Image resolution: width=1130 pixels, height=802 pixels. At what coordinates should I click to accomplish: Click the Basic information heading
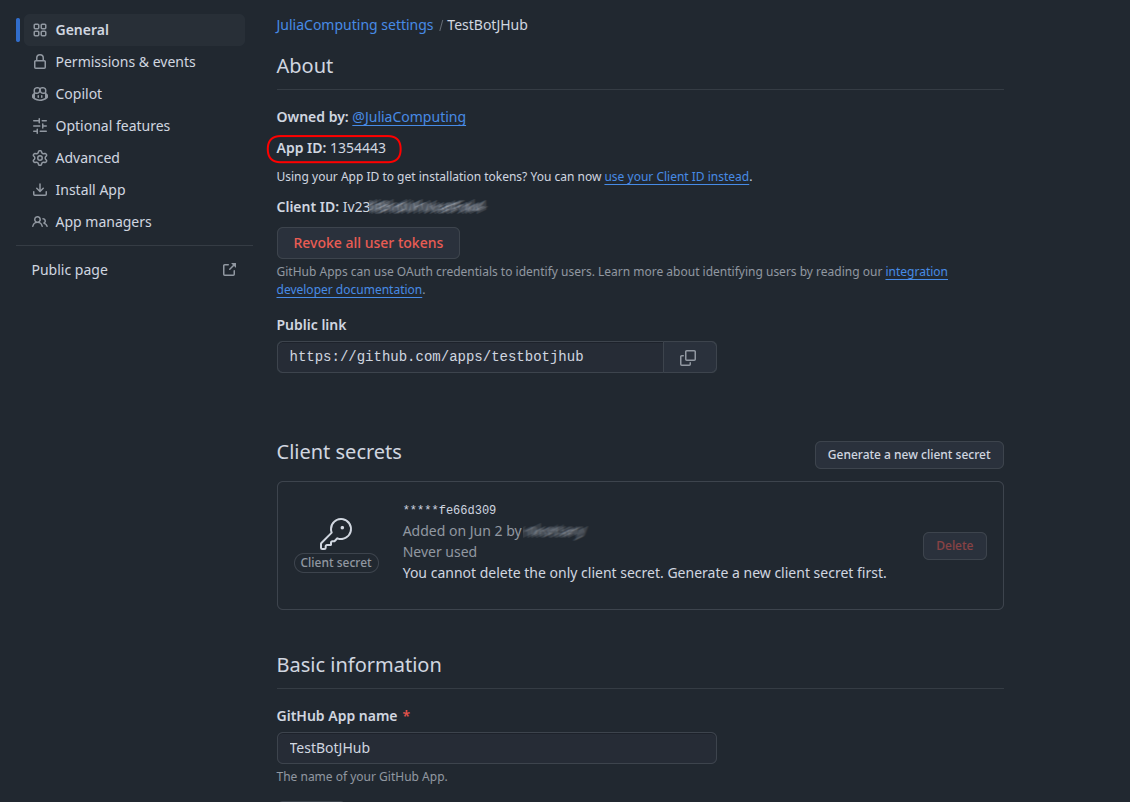[359, 665]
